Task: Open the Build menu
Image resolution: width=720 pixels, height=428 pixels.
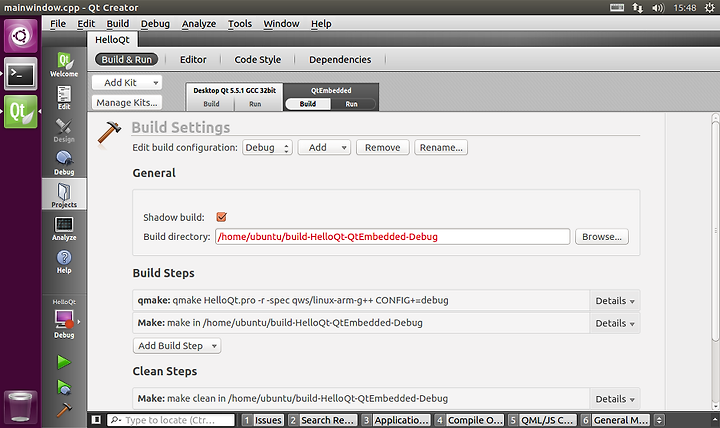Action: 118,23
